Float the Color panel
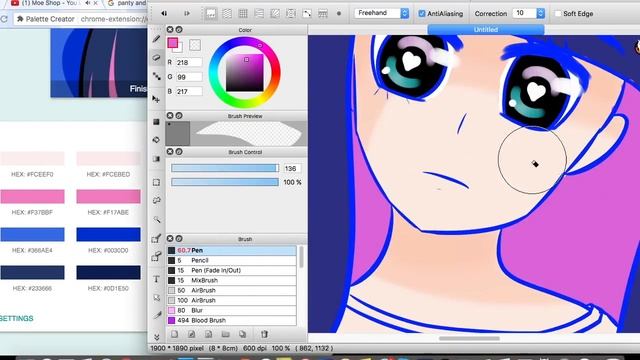The height and width of the screenshot is (360, 640). [179, 29]
